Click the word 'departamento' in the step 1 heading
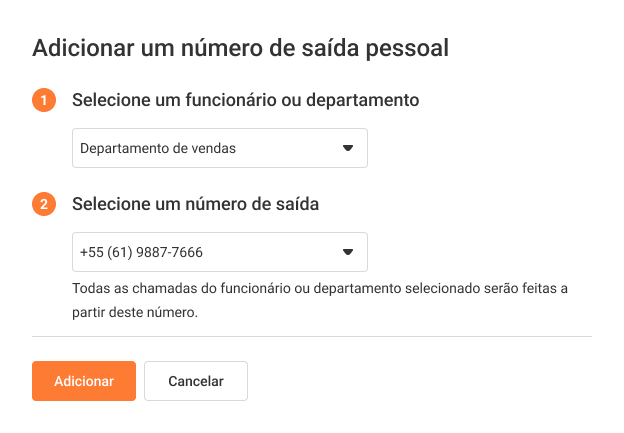Viewport: 624px width, 433px height. coord(364,100)
